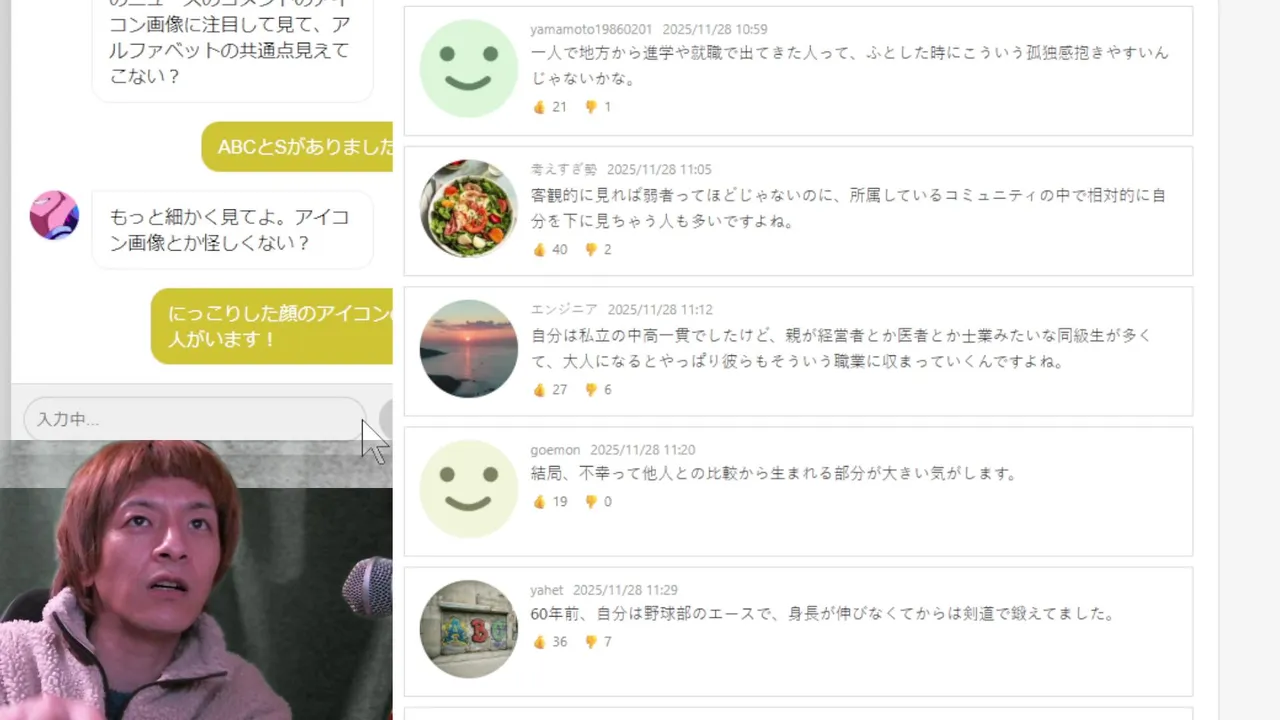Open the green smiley face avatar
This screenshot has width=1280, height=720.
pos(469,69)
